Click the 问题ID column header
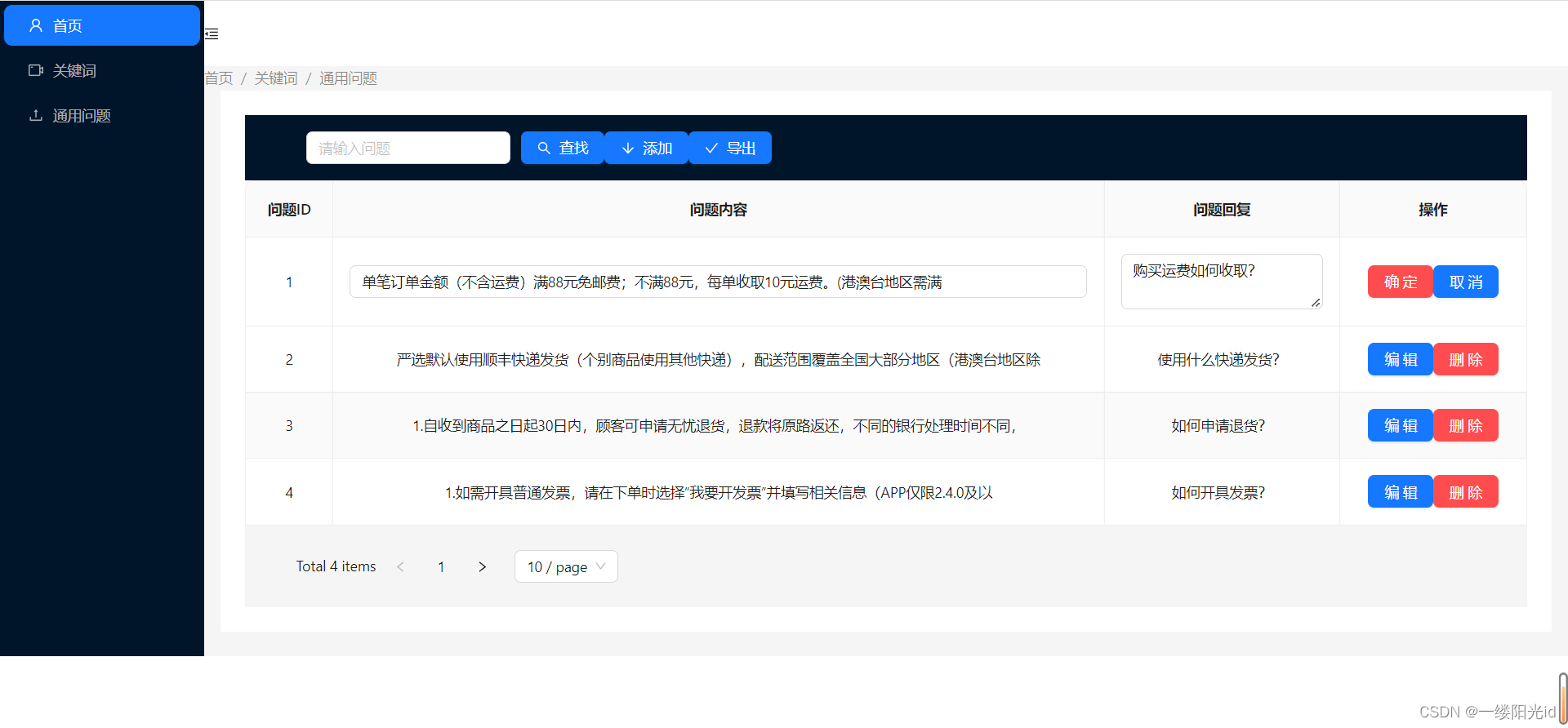1568x728 pixels. (x=289, y=210)
